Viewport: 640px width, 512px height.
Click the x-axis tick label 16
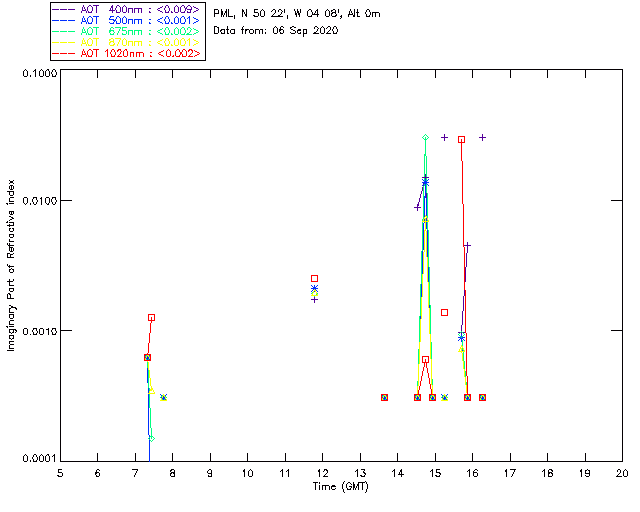(x=472, y=473)
